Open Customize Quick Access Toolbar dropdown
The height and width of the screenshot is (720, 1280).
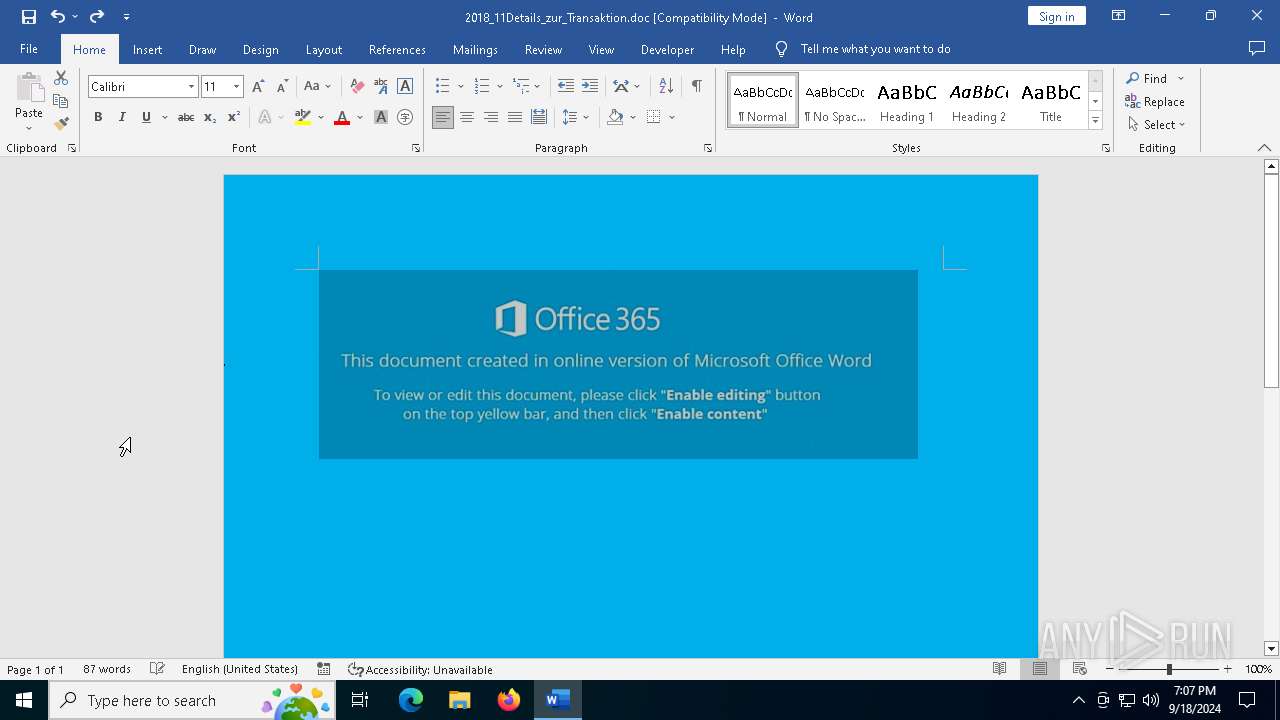tap(126, 16)
